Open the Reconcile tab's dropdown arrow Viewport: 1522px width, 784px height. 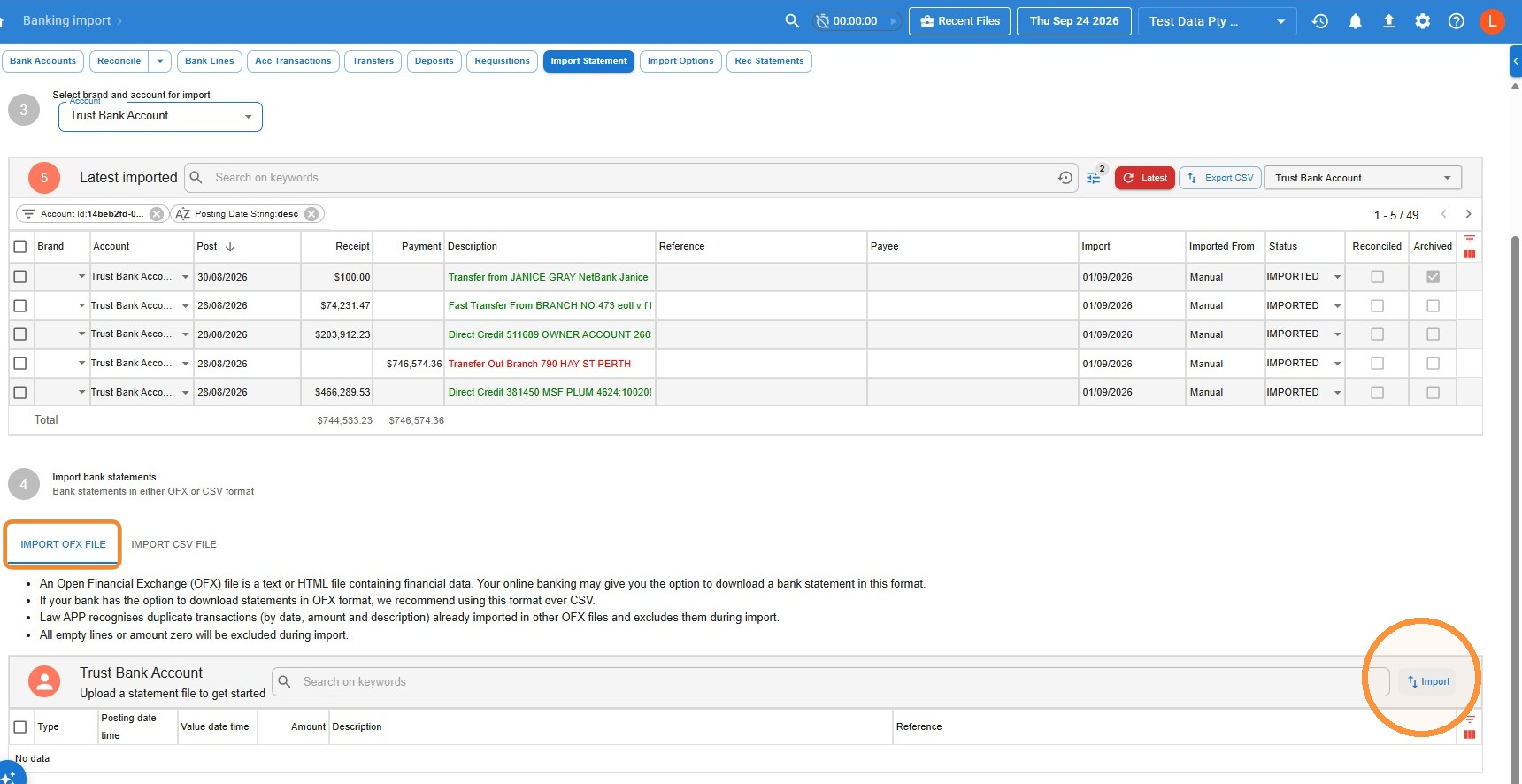pos(160,61)
